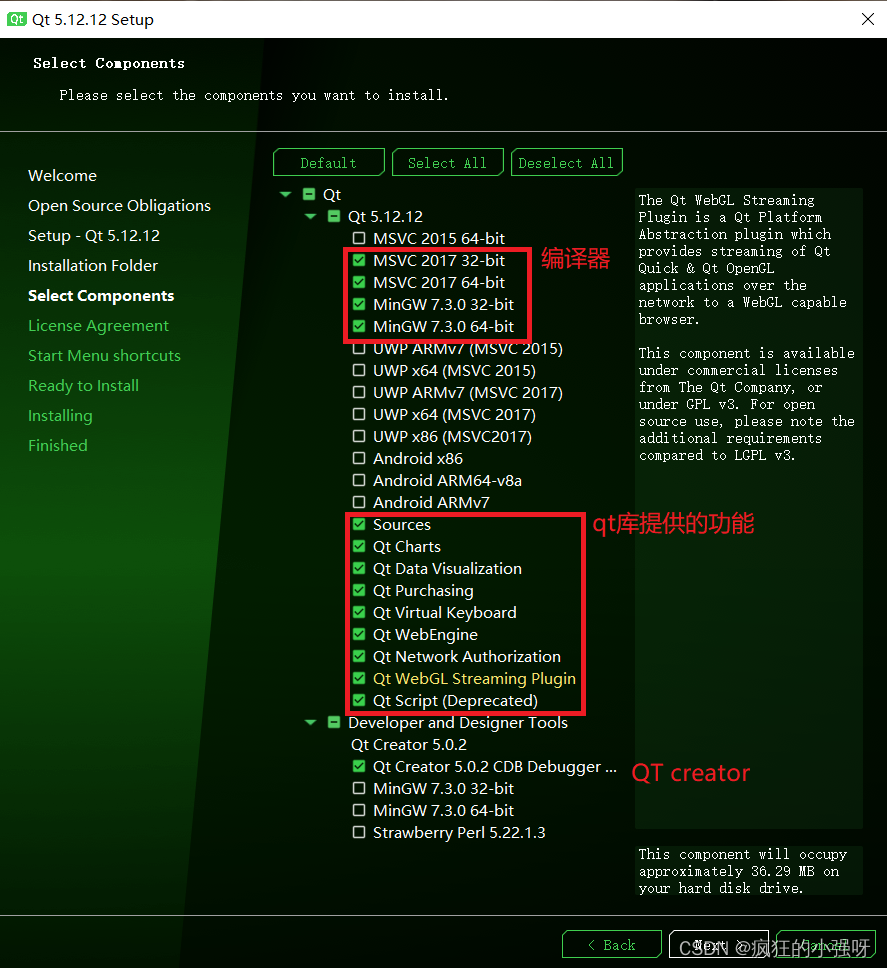Select the Sources label

click(x=402, y=525)
